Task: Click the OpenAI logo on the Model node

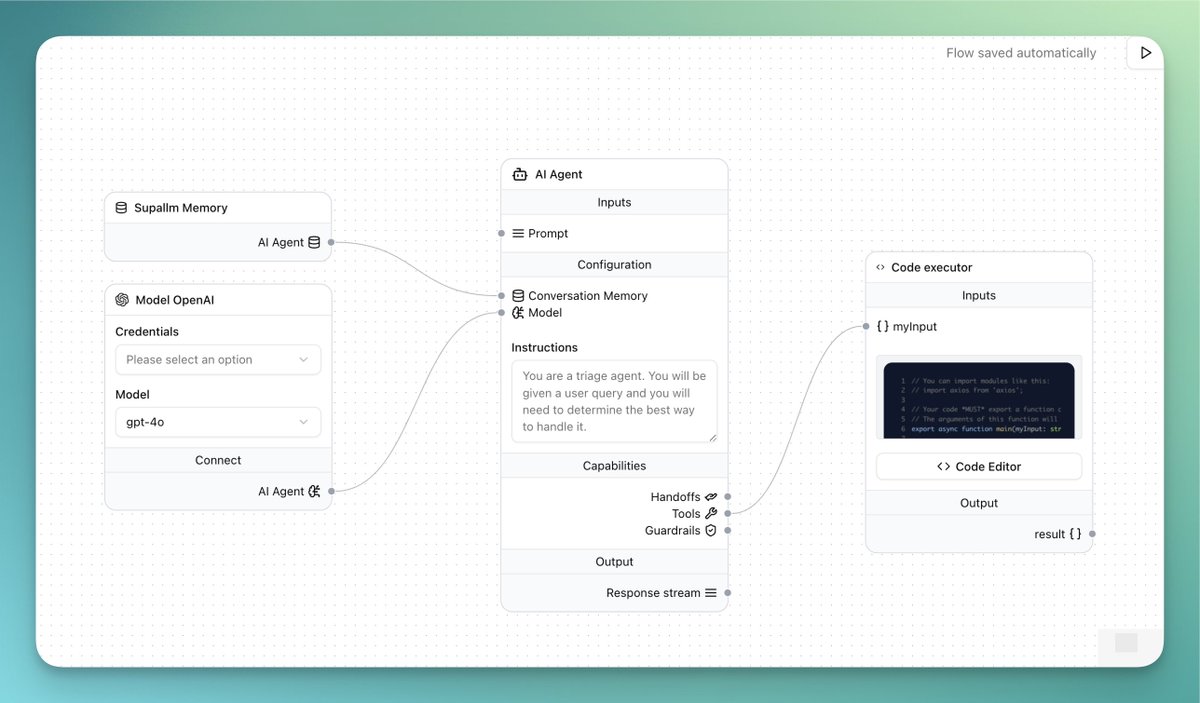Action: (122, 299)
